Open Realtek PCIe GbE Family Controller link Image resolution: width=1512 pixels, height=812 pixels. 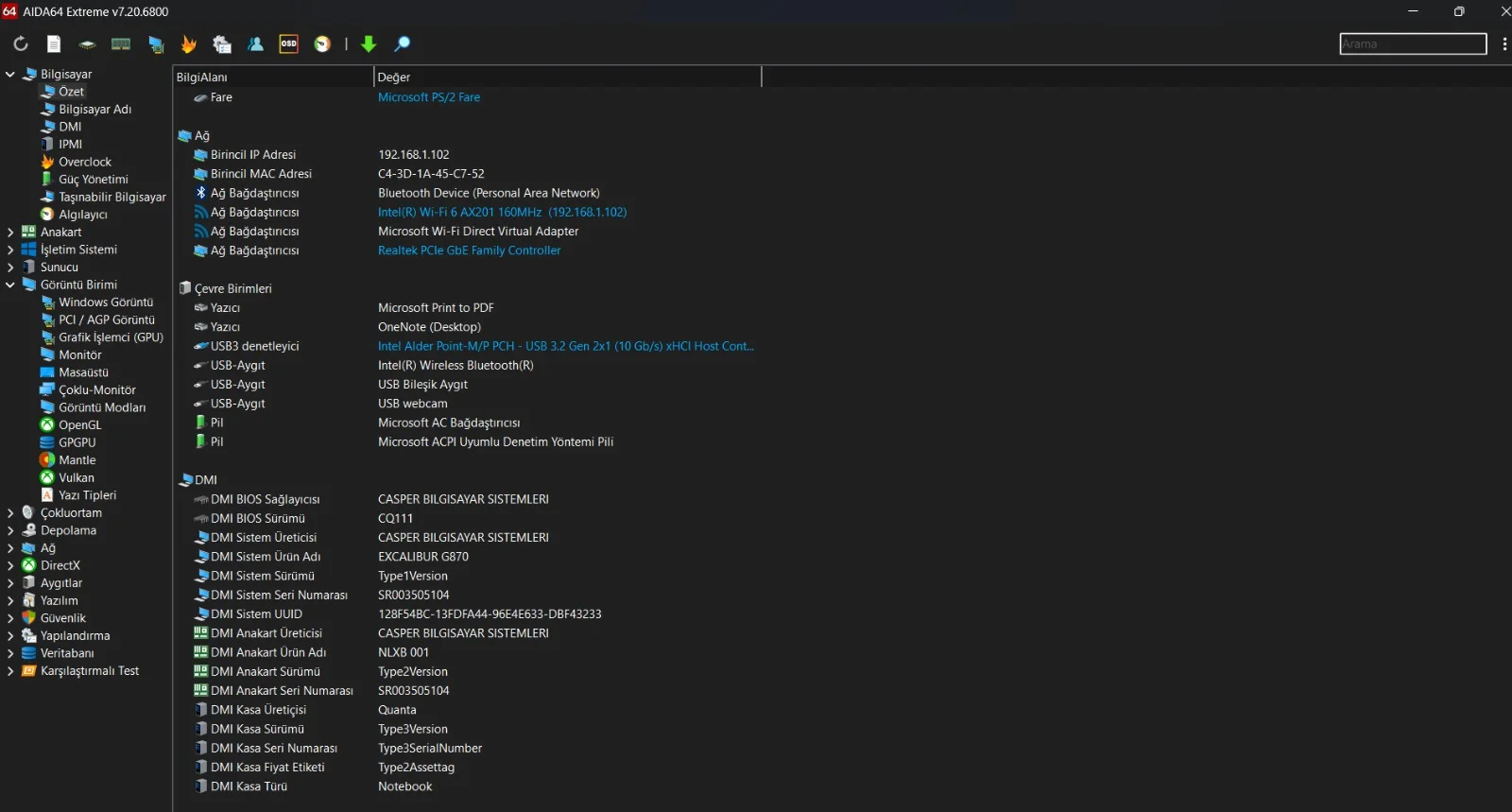[470, 251]
